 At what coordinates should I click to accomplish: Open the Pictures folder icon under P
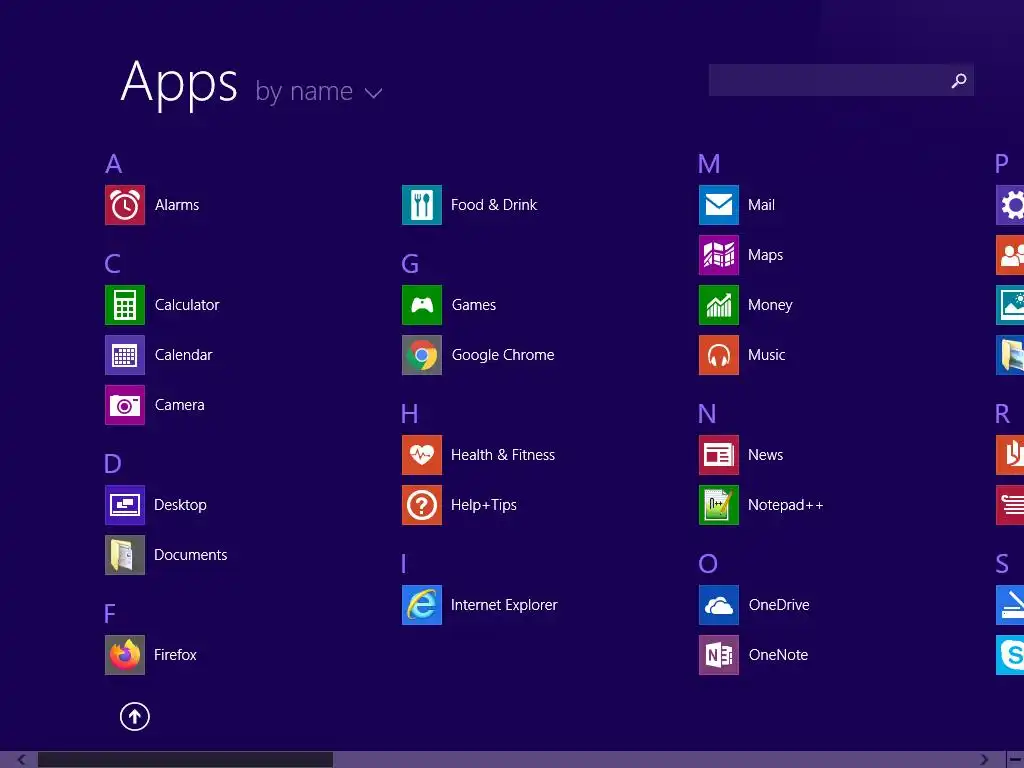pyautogui.click(x=1010, y=355)
